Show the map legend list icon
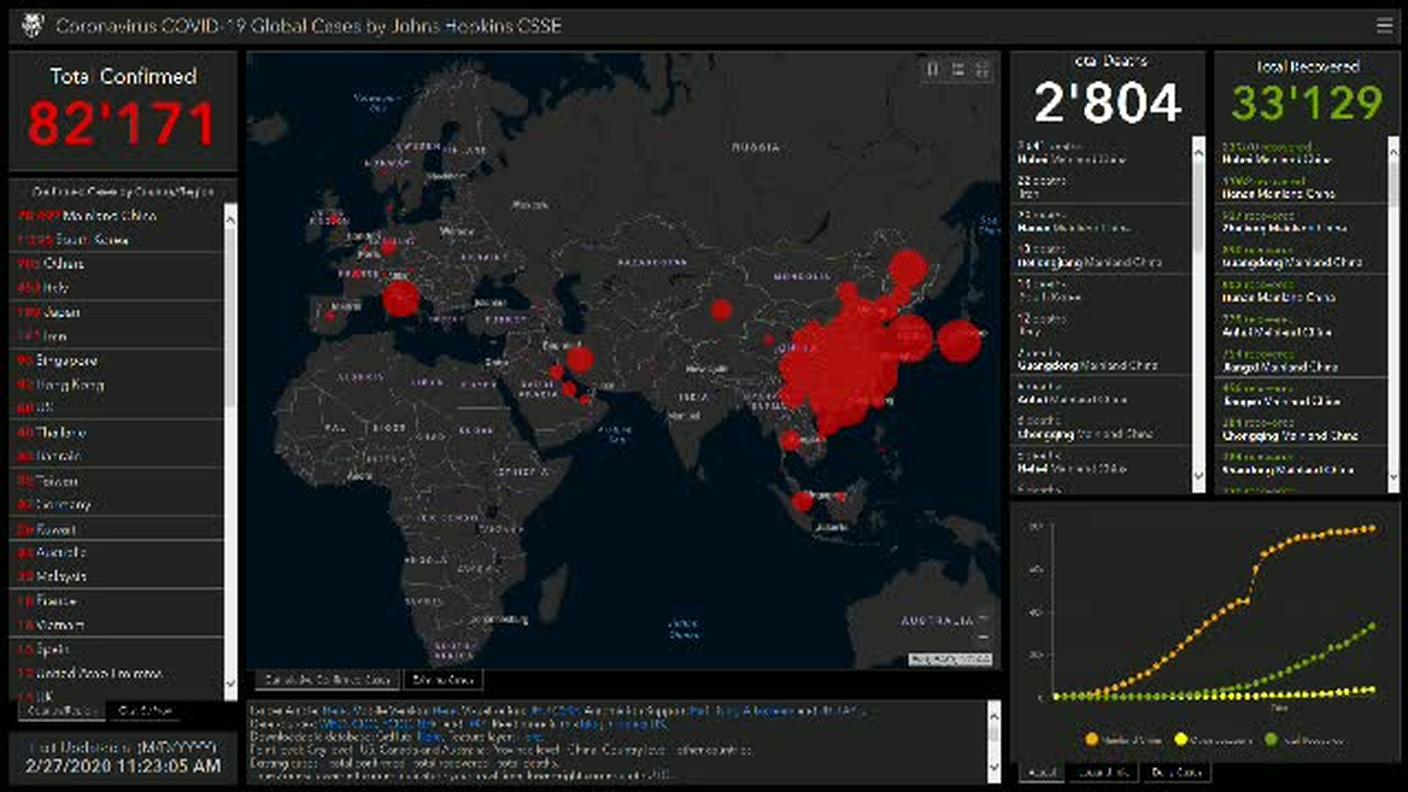Viewport: 1408px width, 792px height. pyautogui.click(x=958, y=69)
